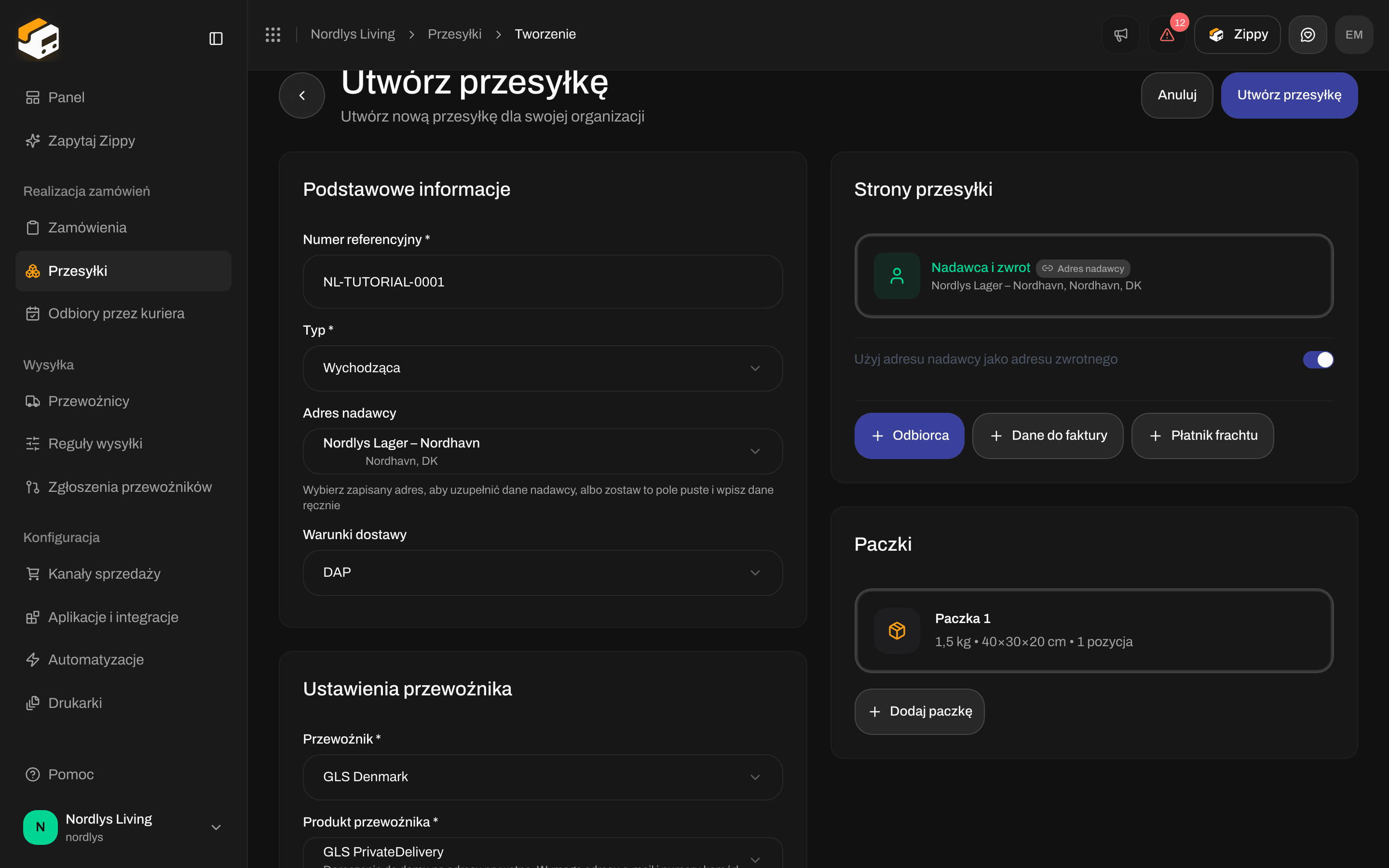Click the Dane do faktury button
The image size is (1389, 868).
pos(1048,436)
